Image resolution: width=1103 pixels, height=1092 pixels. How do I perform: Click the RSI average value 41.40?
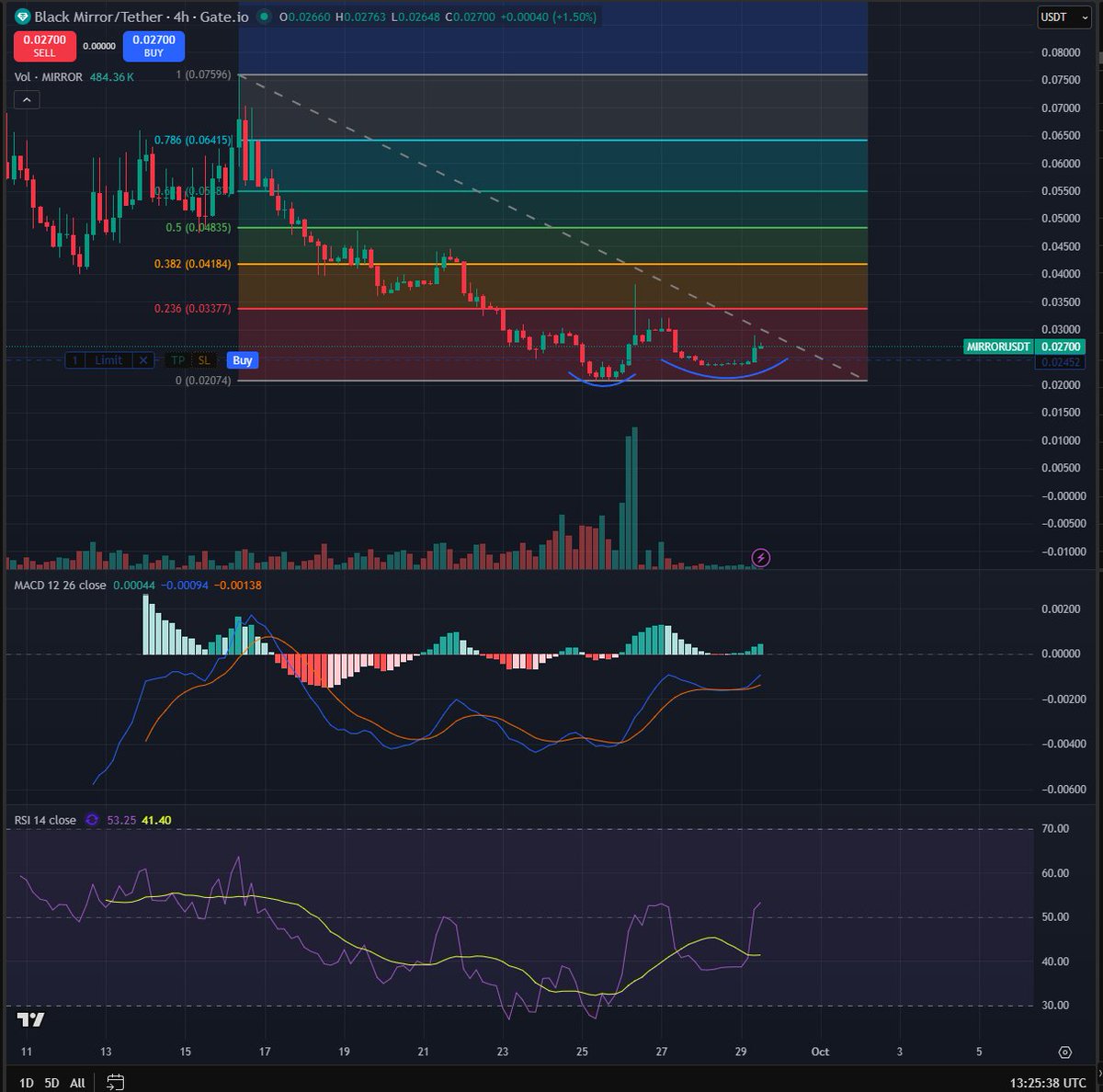click(x=156, y=820)
